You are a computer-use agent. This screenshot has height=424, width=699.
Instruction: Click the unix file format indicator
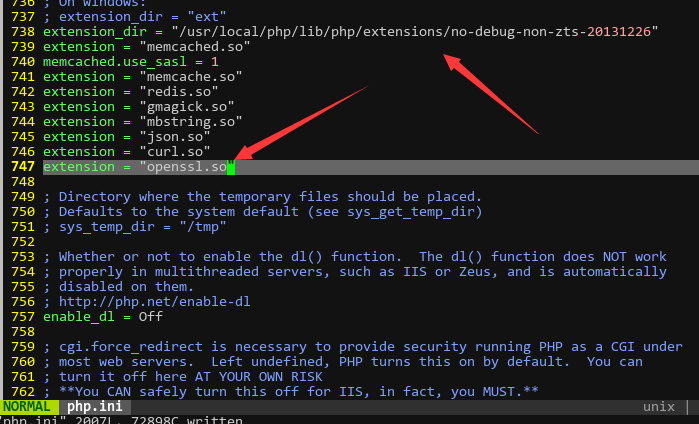pyautogui.click(x=660, y=407)
